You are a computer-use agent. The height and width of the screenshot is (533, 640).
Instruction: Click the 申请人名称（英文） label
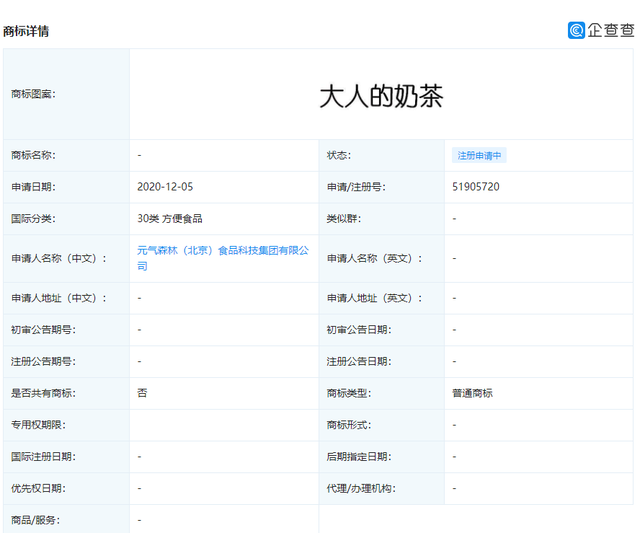point(374,258)
